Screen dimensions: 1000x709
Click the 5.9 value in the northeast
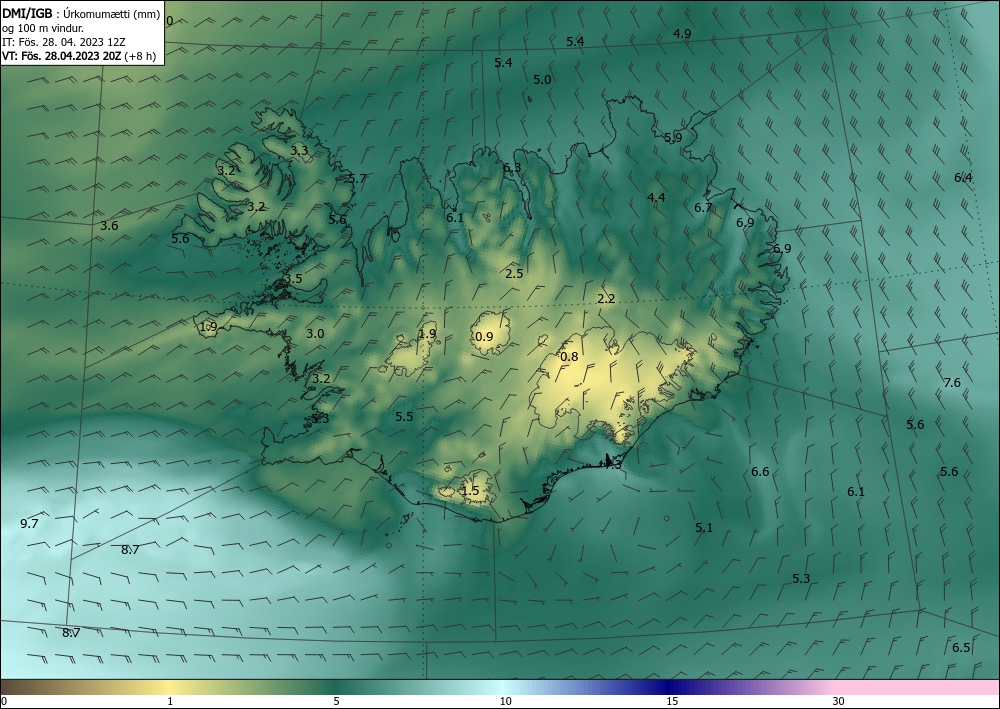pyautogui.click(x=673, y=137)
